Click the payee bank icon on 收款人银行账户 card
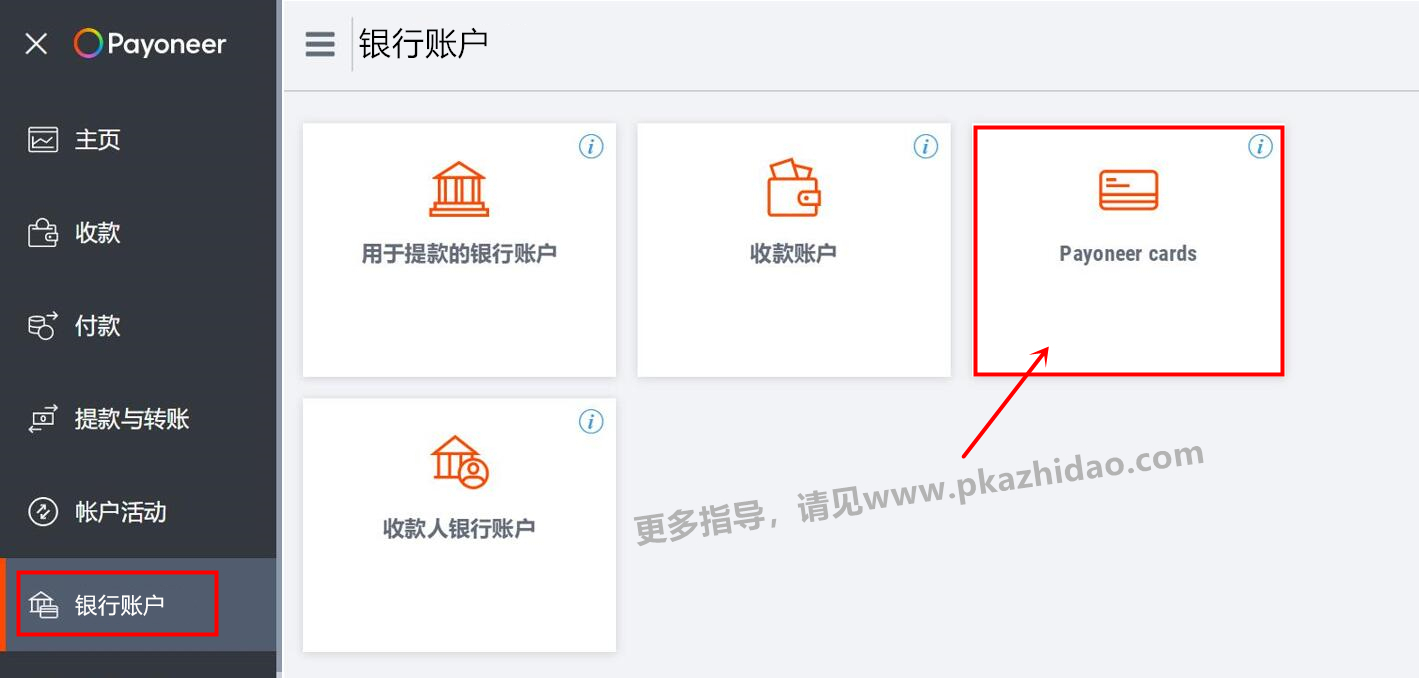Viewport: 1419px width, 678px height. click(459, 462)
